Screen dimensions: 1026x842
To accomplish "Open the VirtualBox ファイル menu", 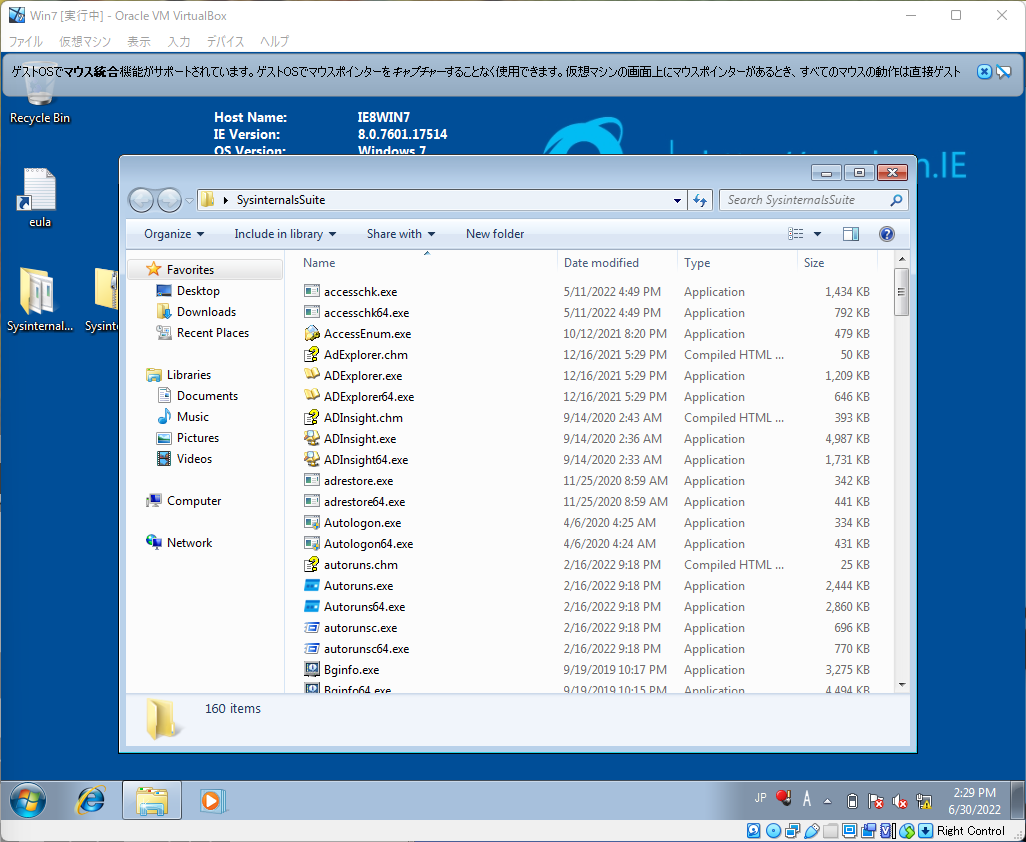I will (25, 41).
